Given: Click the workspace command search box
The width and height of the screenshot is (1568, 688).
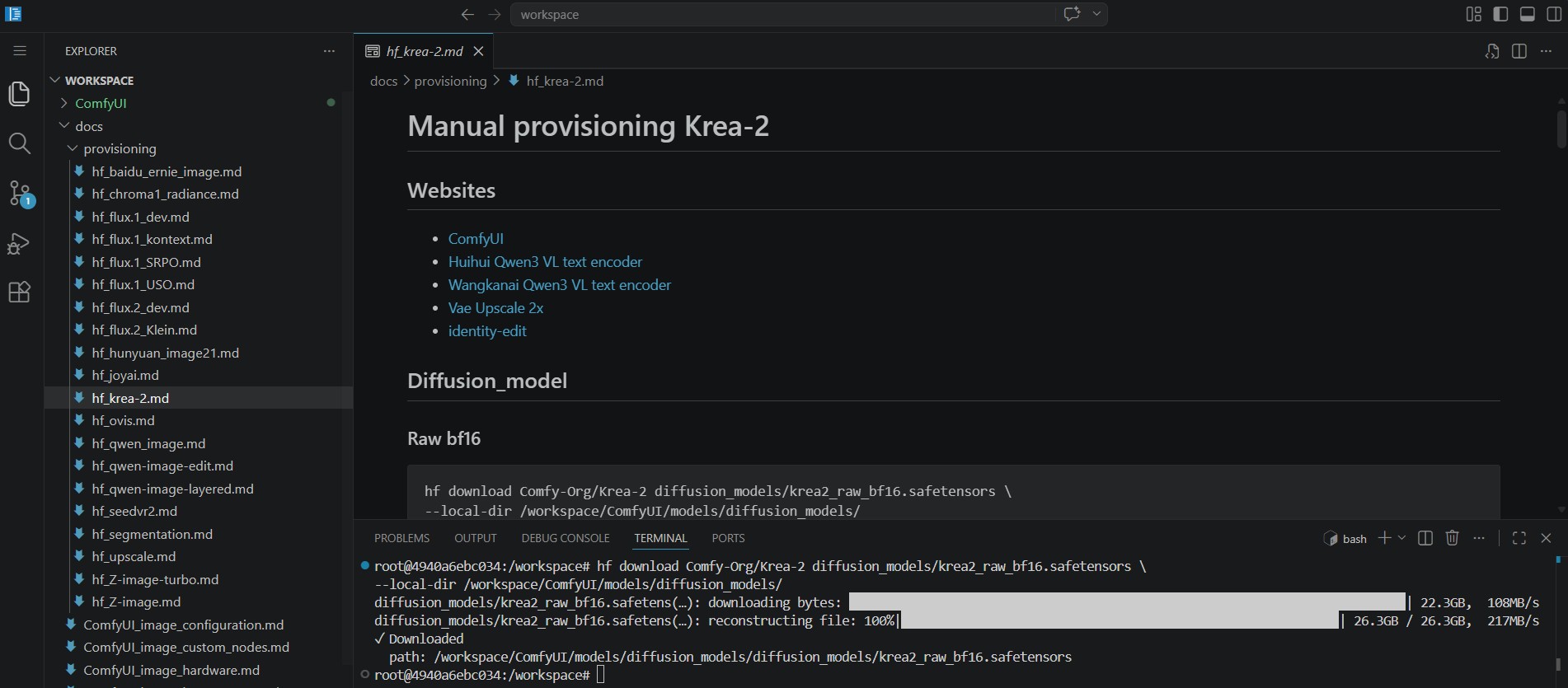Looking at the screenshot, I should [x=783, y=14].
